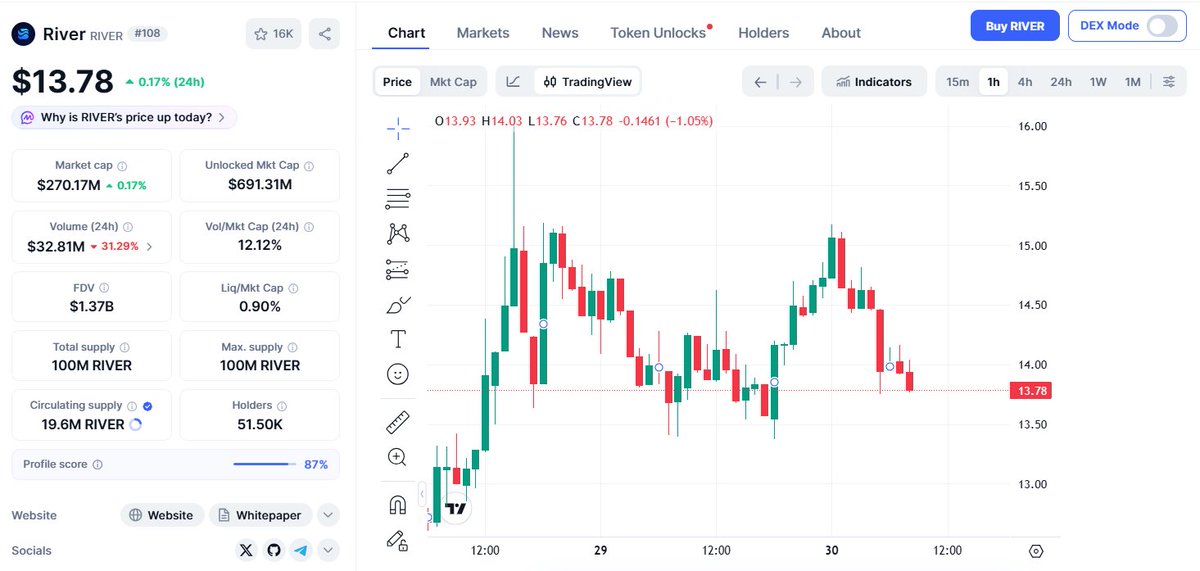Redo chart action arrow

(x=795, y=82)
